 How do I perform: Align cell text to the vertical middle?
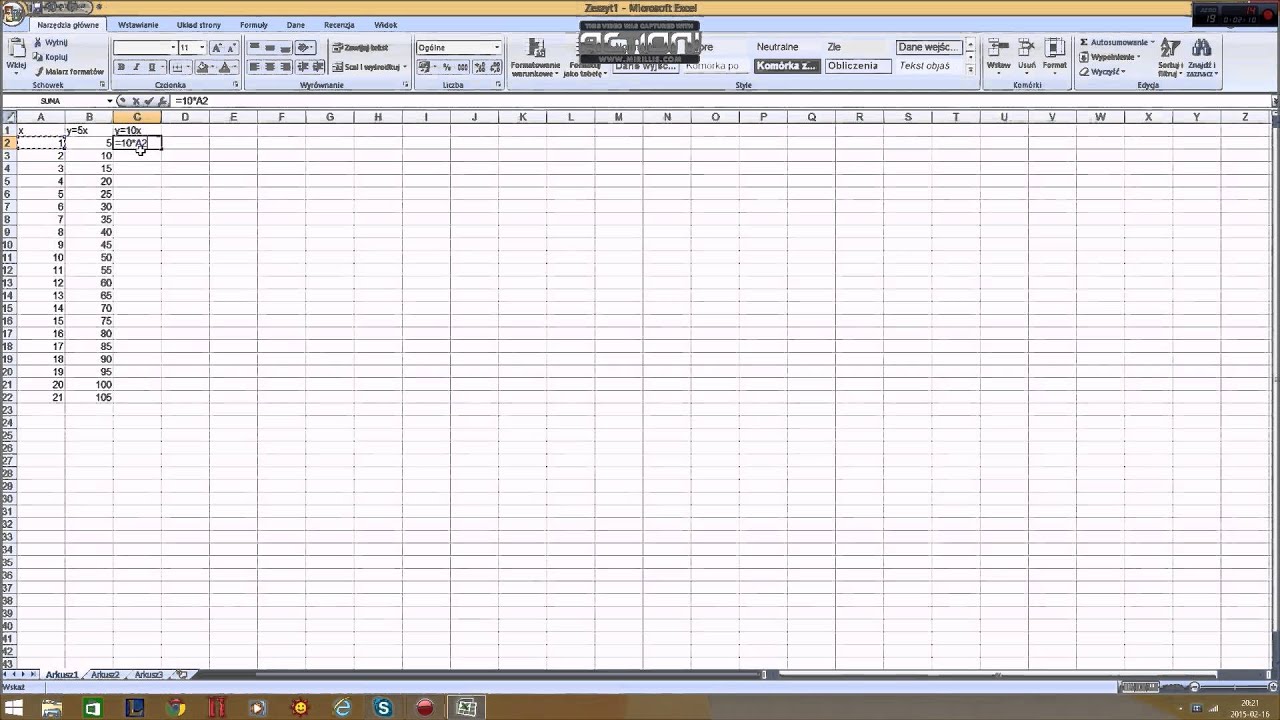pos(270,47)
